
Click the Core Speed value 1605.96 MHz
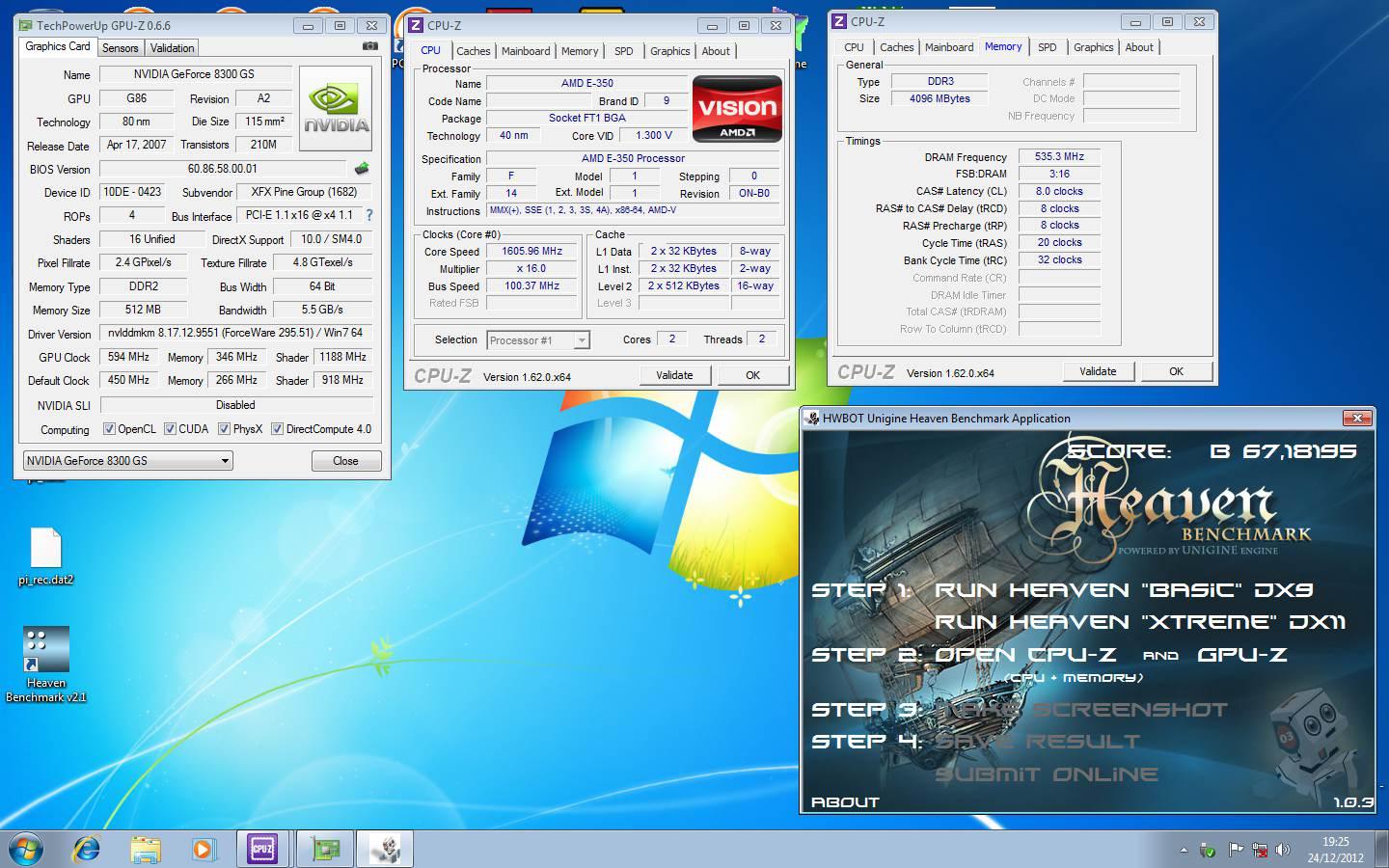(531, 251)
